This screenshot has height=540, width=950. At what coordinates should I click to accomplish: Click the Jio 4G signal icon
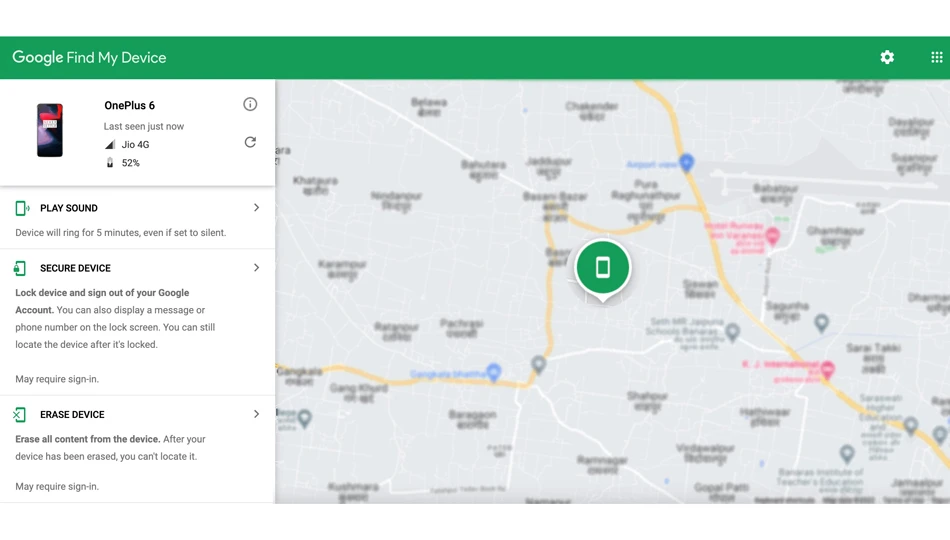pyautogui.click(x=110, y=144)
